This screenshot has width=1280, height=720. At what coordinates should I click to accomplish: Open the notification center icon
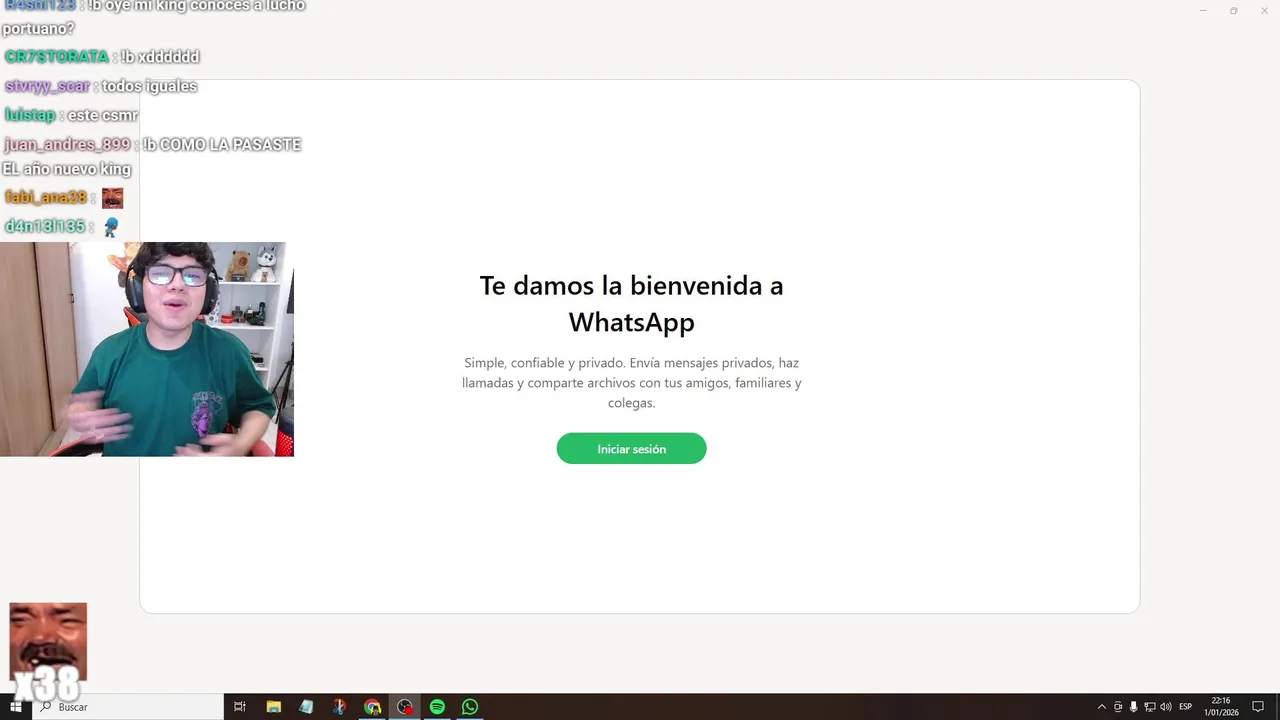[x=1258, y=707]
